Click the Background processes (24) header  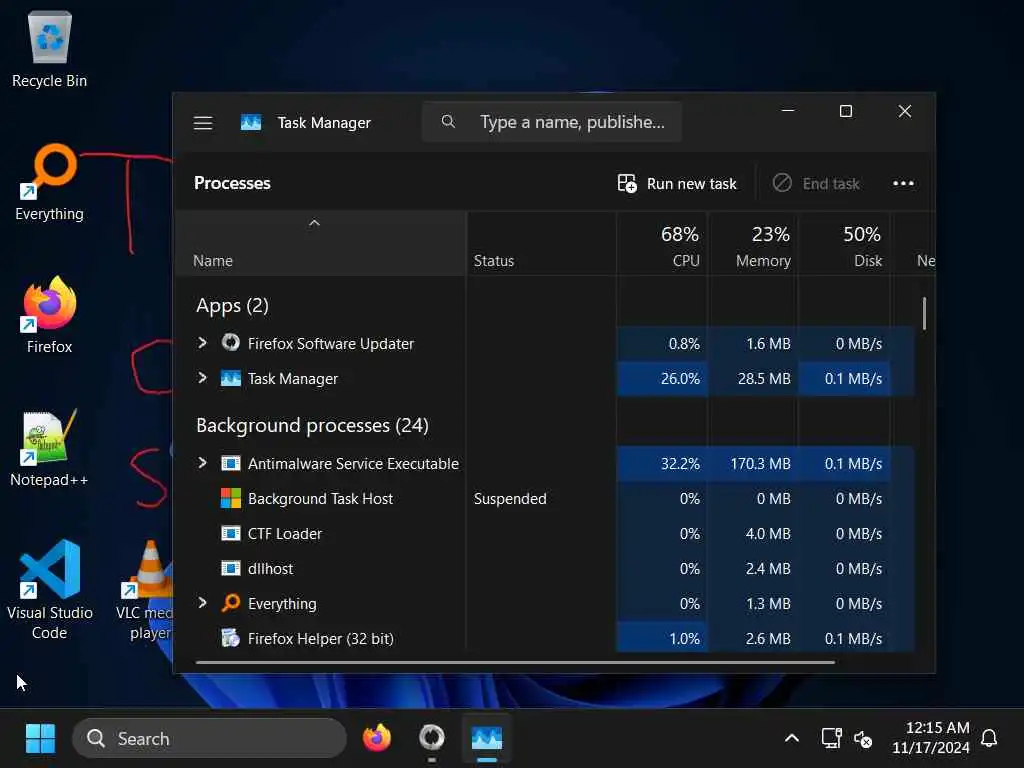click(x=312, y=425)
